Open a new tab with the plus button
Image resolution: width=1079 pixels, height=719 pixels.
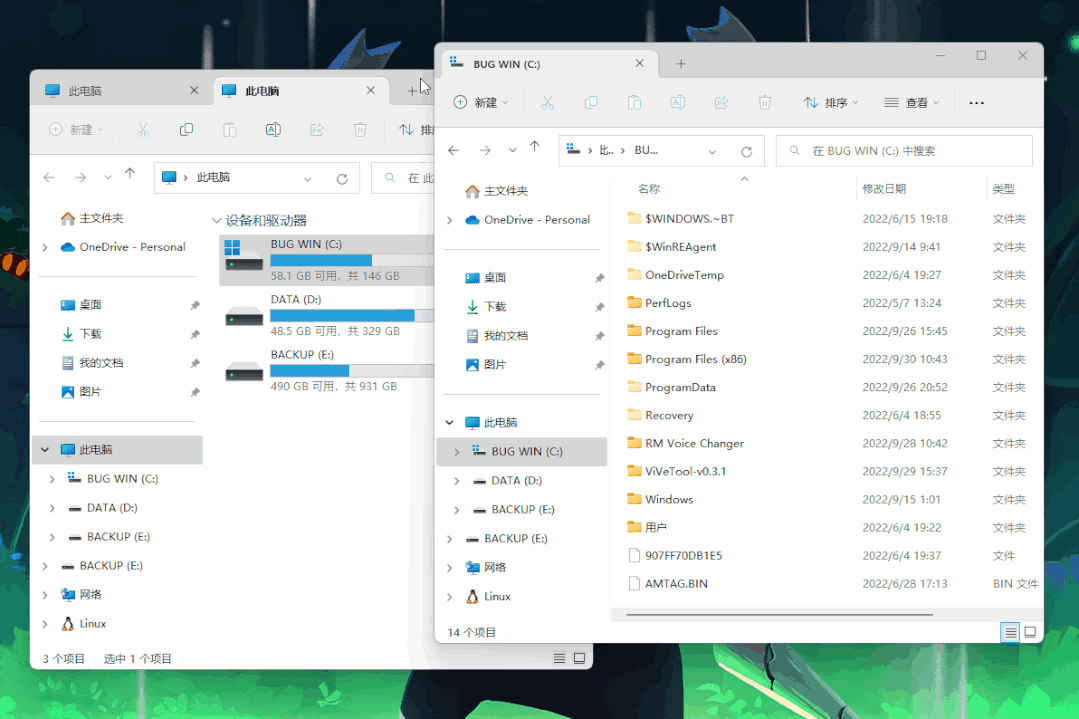pos(681,63)
